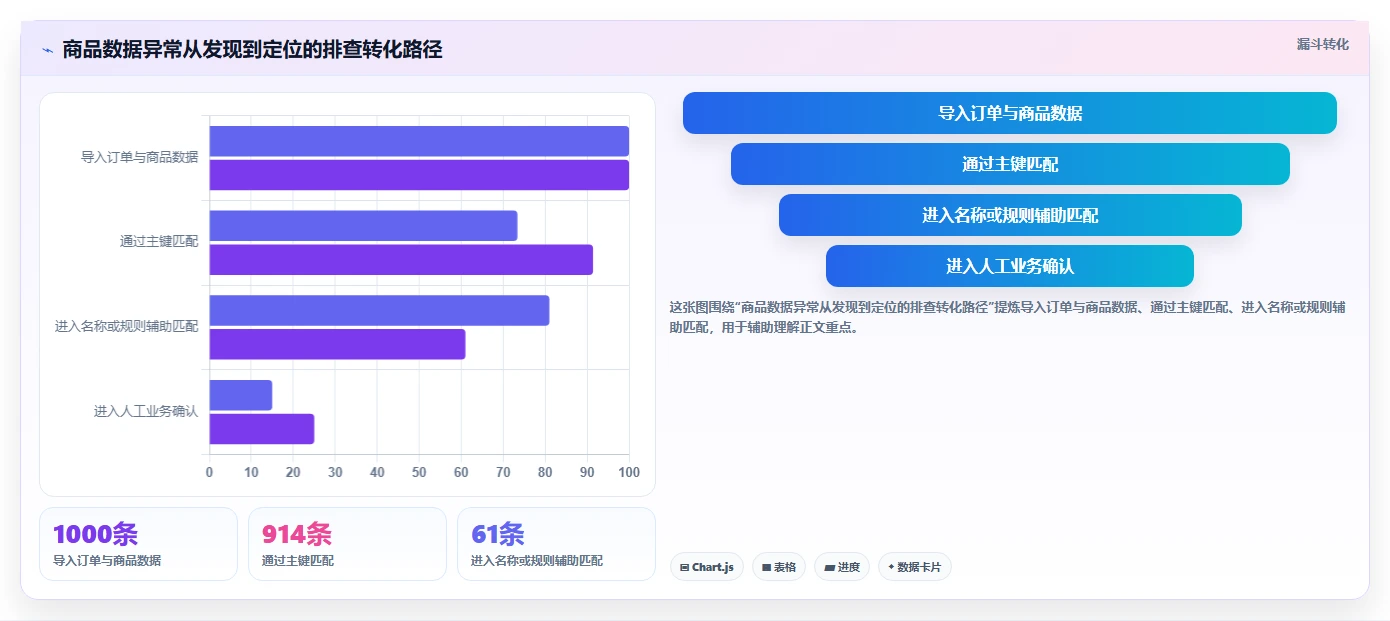
Task: Click the x-axis tick label 70
Action: point(503,472)
